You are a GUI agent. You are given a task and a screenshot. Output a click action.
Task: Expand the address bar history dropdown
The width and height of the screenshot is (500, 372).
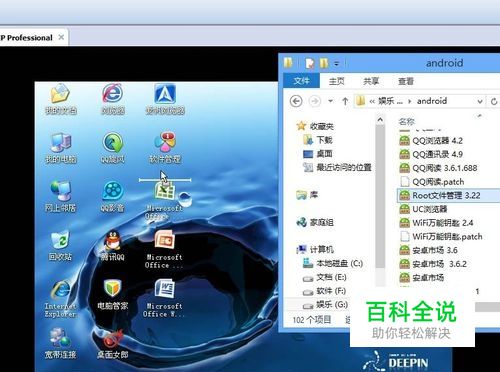(x=480, y=101)
